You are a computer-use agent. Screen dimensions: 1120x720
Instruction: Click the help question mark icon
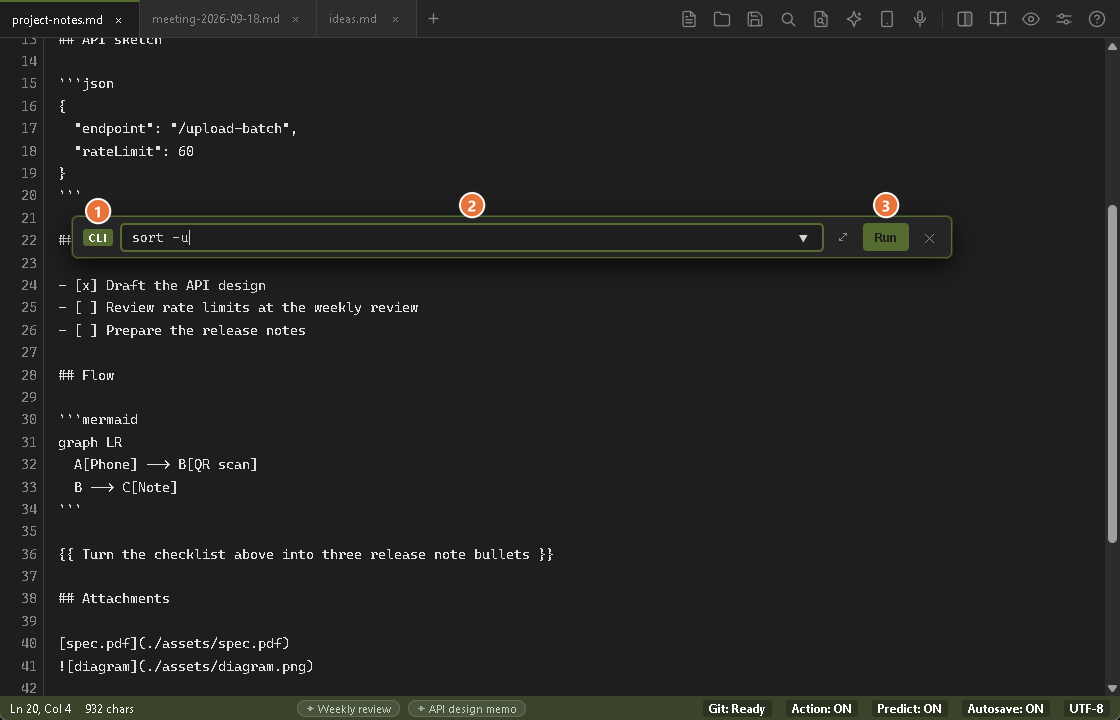[1096, 19]
